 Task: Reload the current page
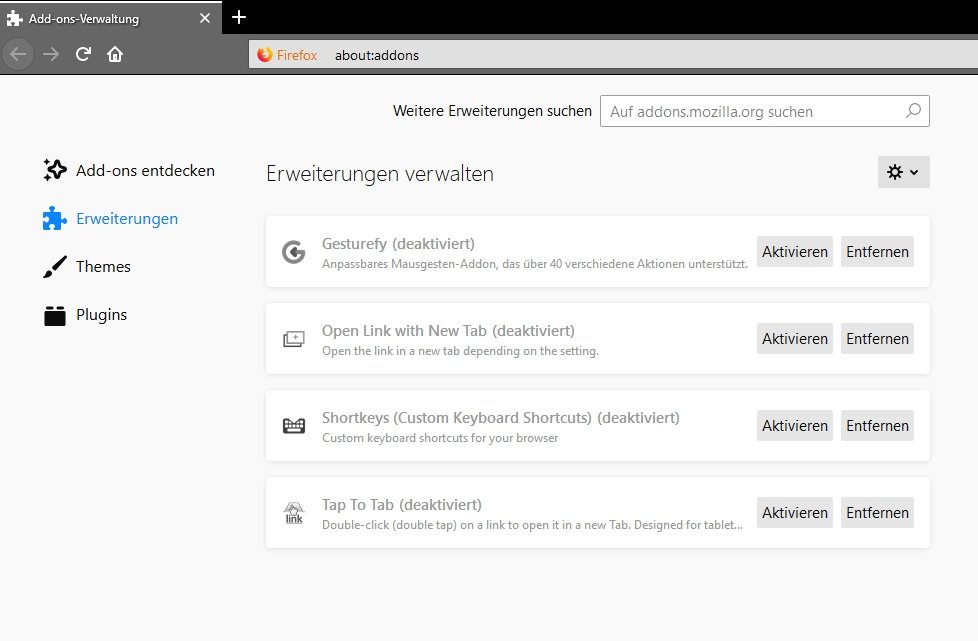pyautogui.click(x=84, y=54)
